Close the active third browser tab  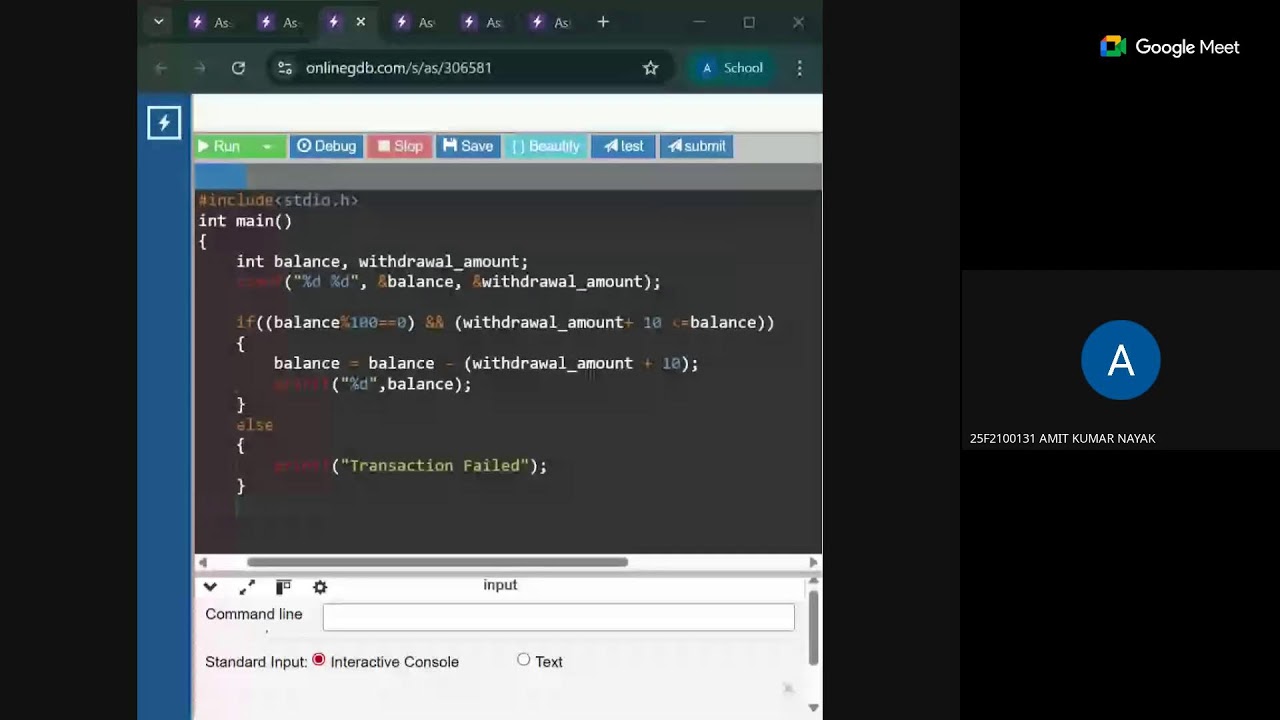(x=361, y=22)
